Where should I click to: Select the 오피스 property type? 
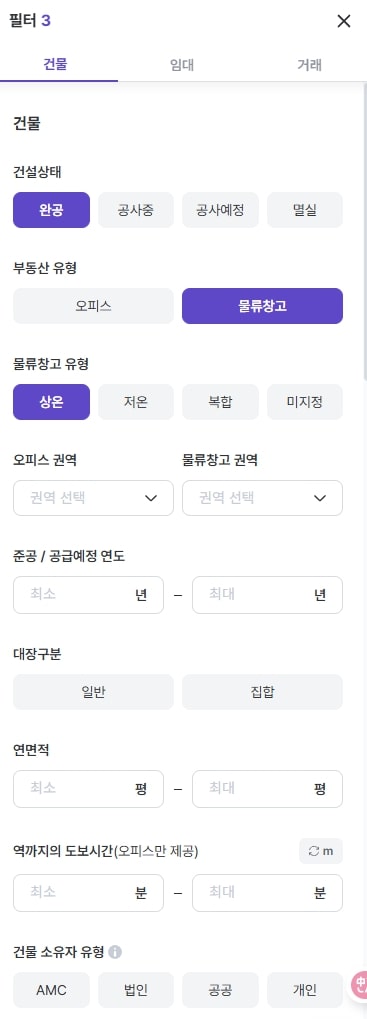click(x=94, y=306)
